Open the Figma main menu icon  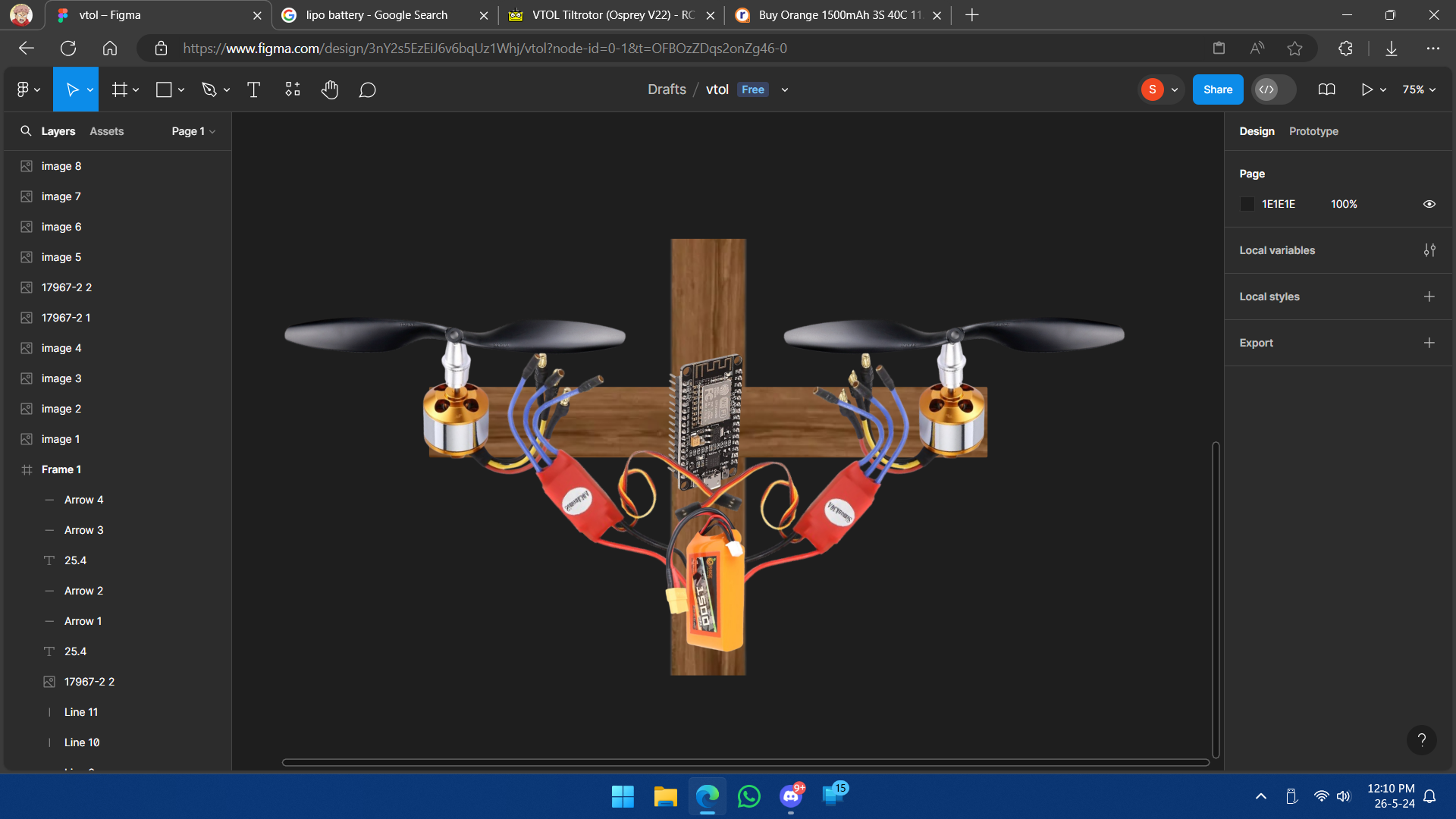click(24, 89)
